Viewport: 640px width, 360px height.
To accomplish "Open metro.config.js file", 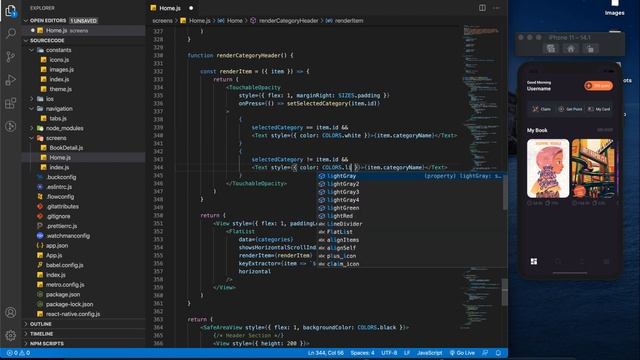I will tap(65, 285).
